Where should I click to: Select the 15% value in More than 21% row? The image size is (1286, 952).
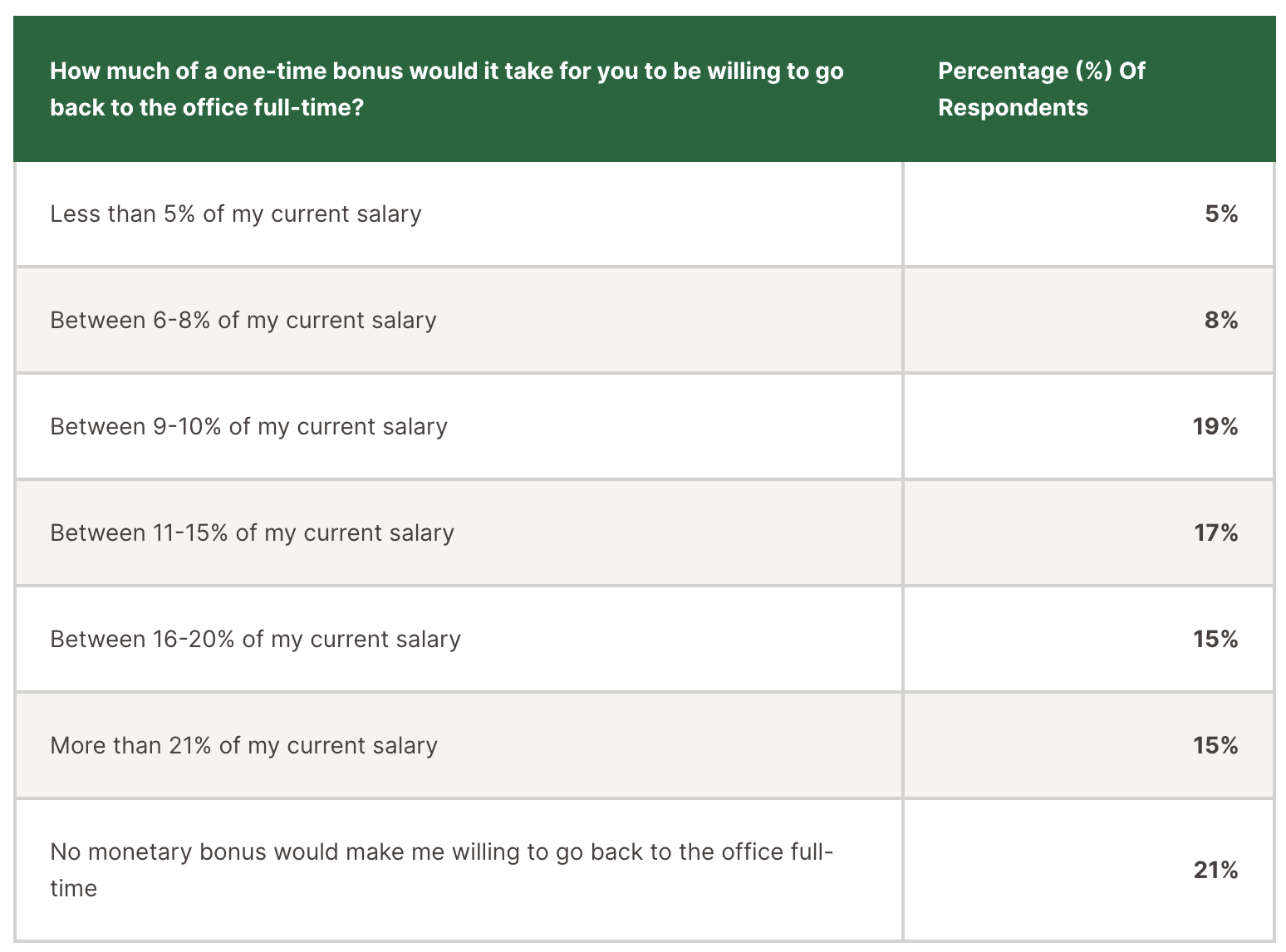tap(1216, 746)
